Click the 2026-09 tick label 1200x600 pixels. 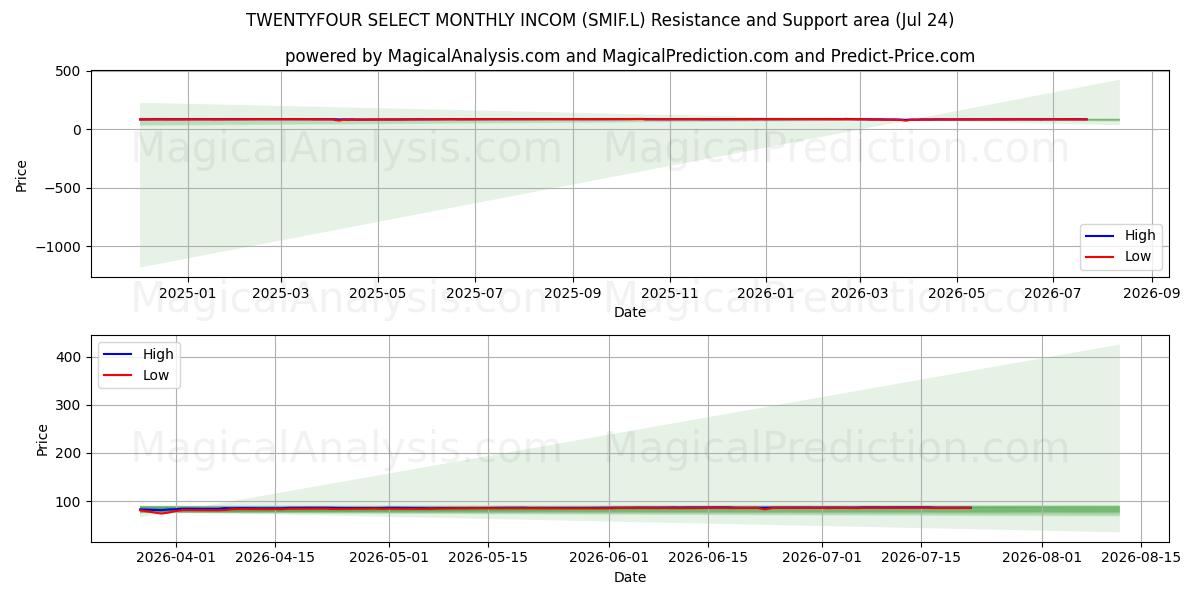pyautogui.click(x=1151, y=293)
